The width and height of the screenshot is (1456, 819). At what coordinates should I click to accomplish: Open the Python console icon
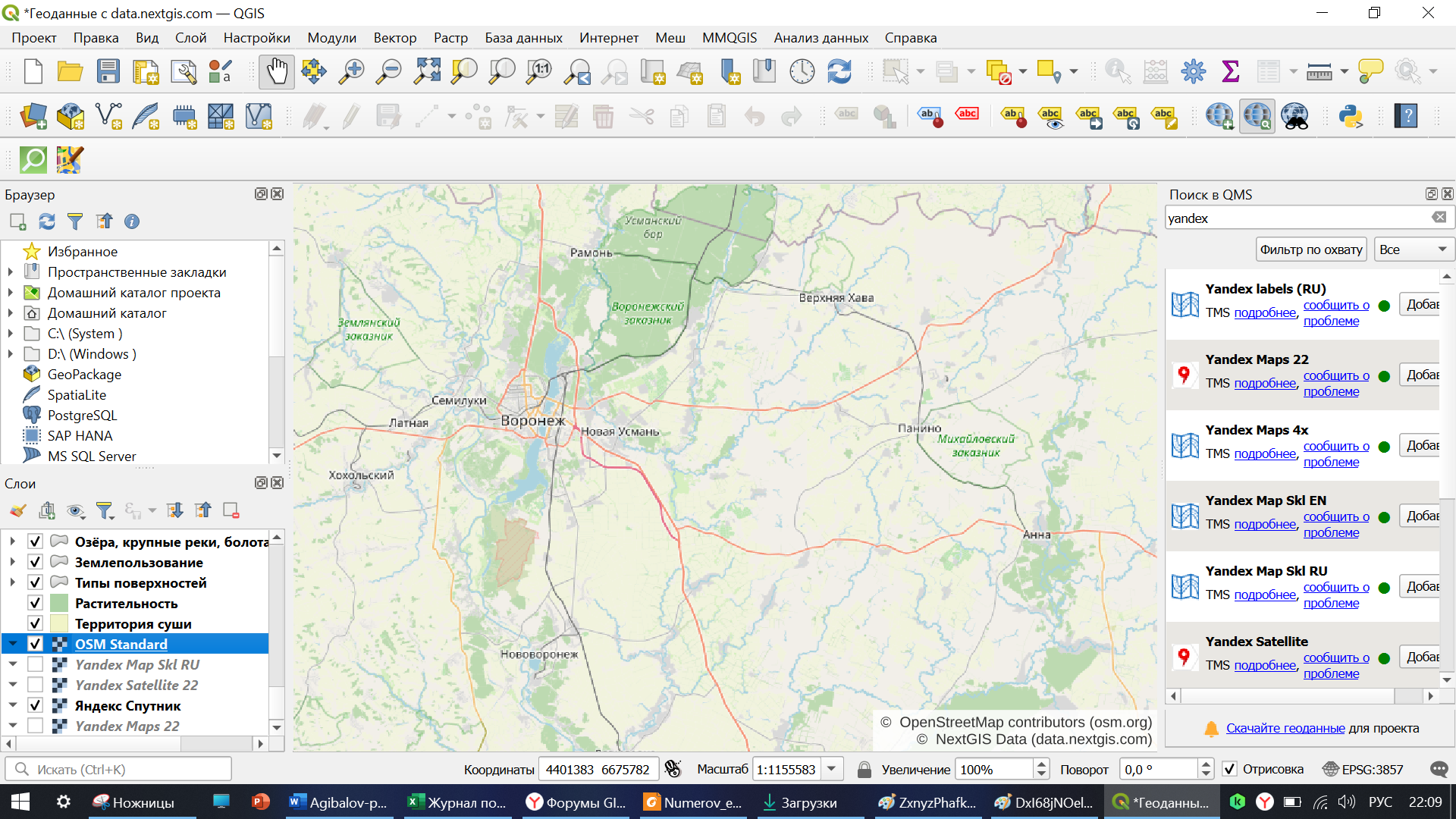1351,116
